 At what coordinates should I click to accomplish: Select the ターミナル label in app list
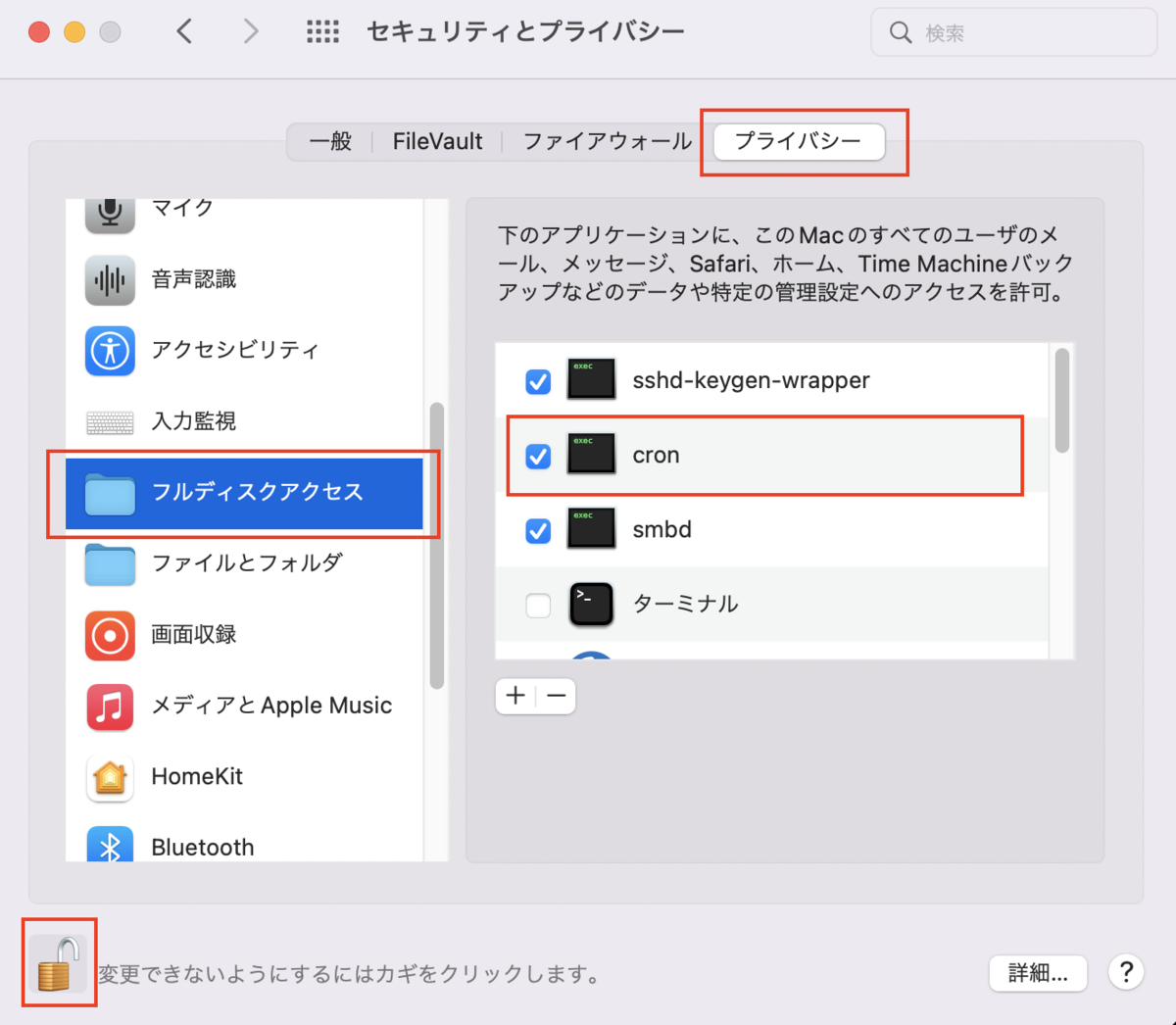click(685, 604)
